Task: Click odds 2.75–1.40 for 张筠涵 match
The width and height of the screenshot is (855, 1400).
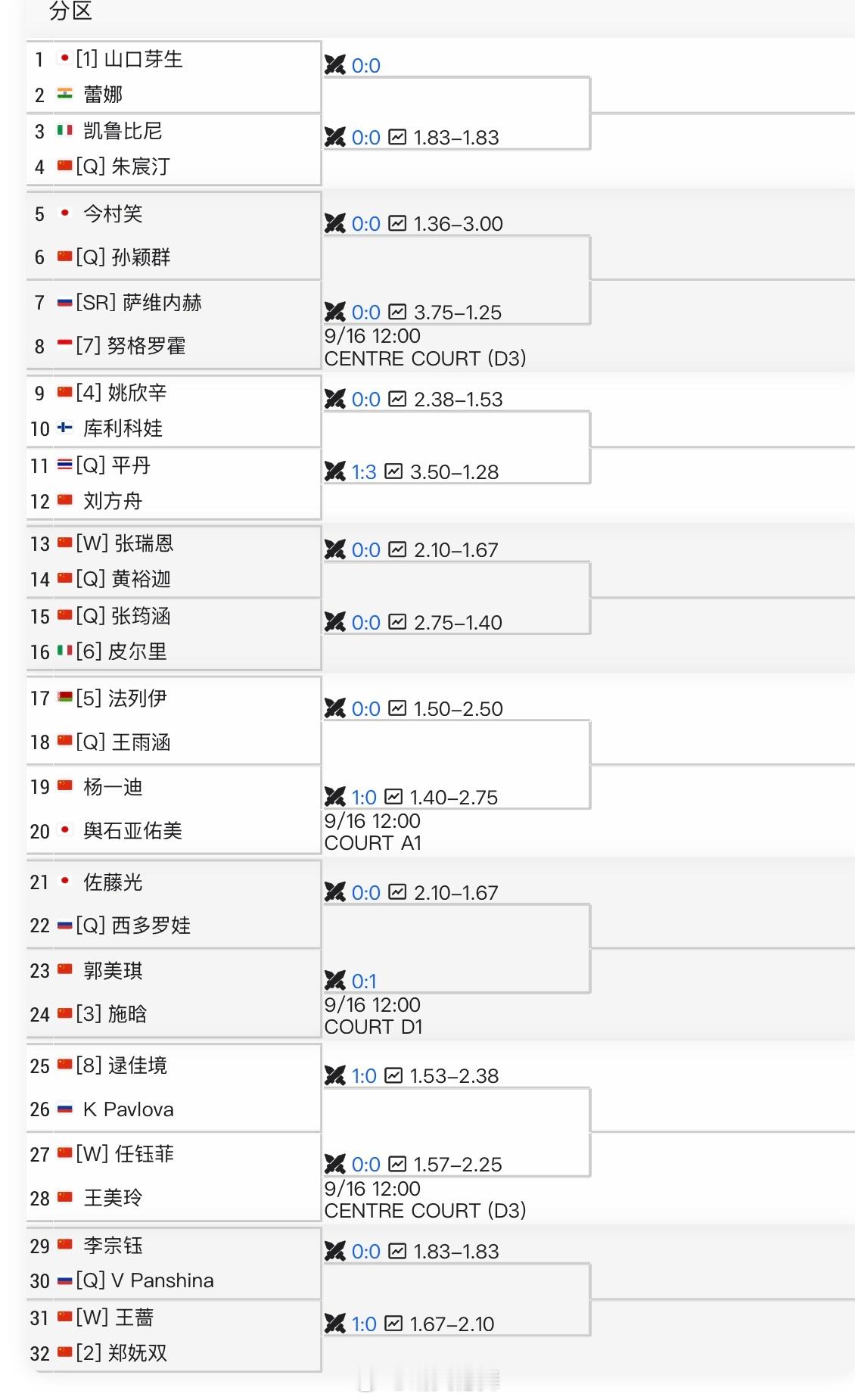Action: tap(458, 623)
